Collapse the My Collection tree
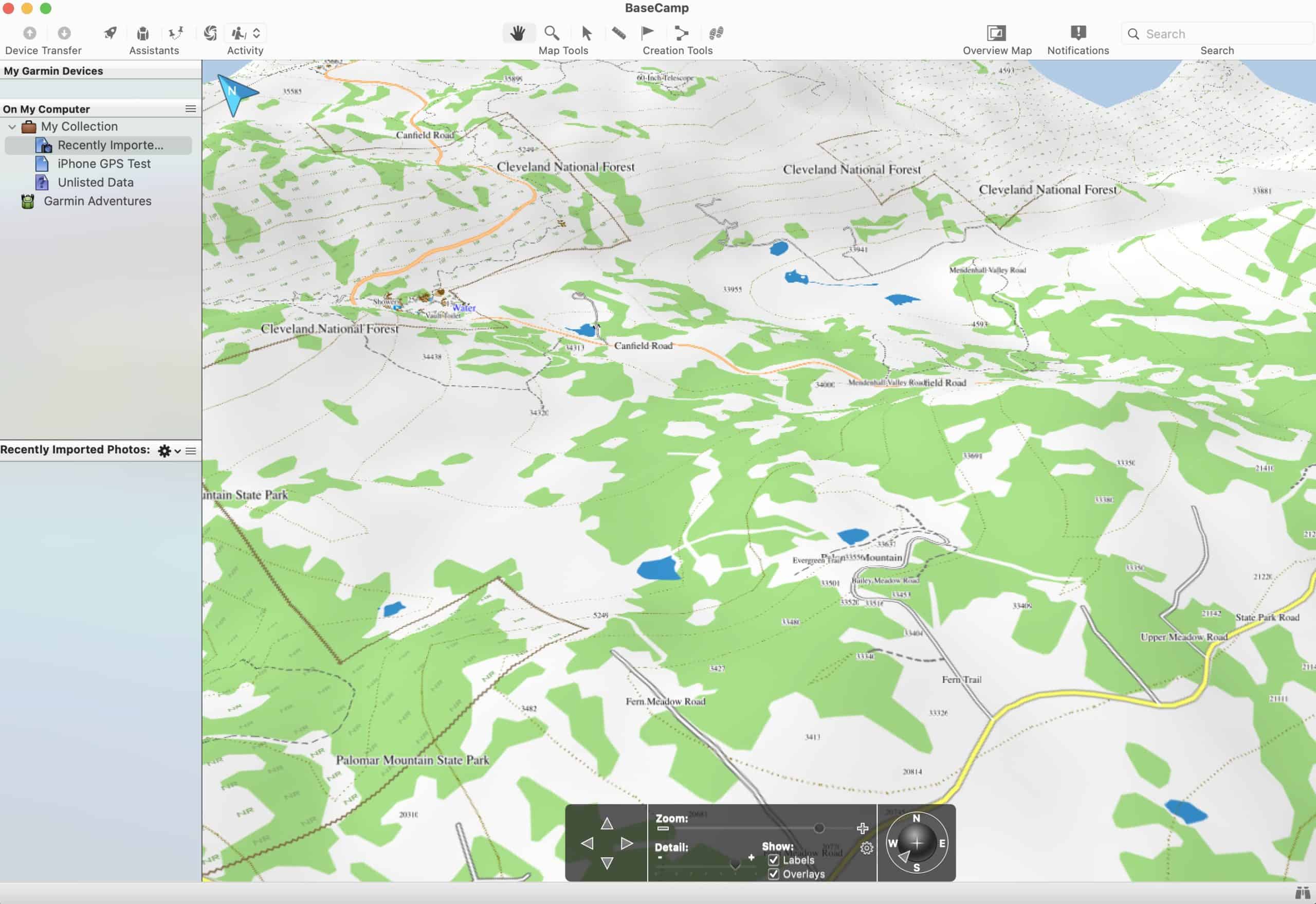The image size is (1316, 904). point(12,127)
